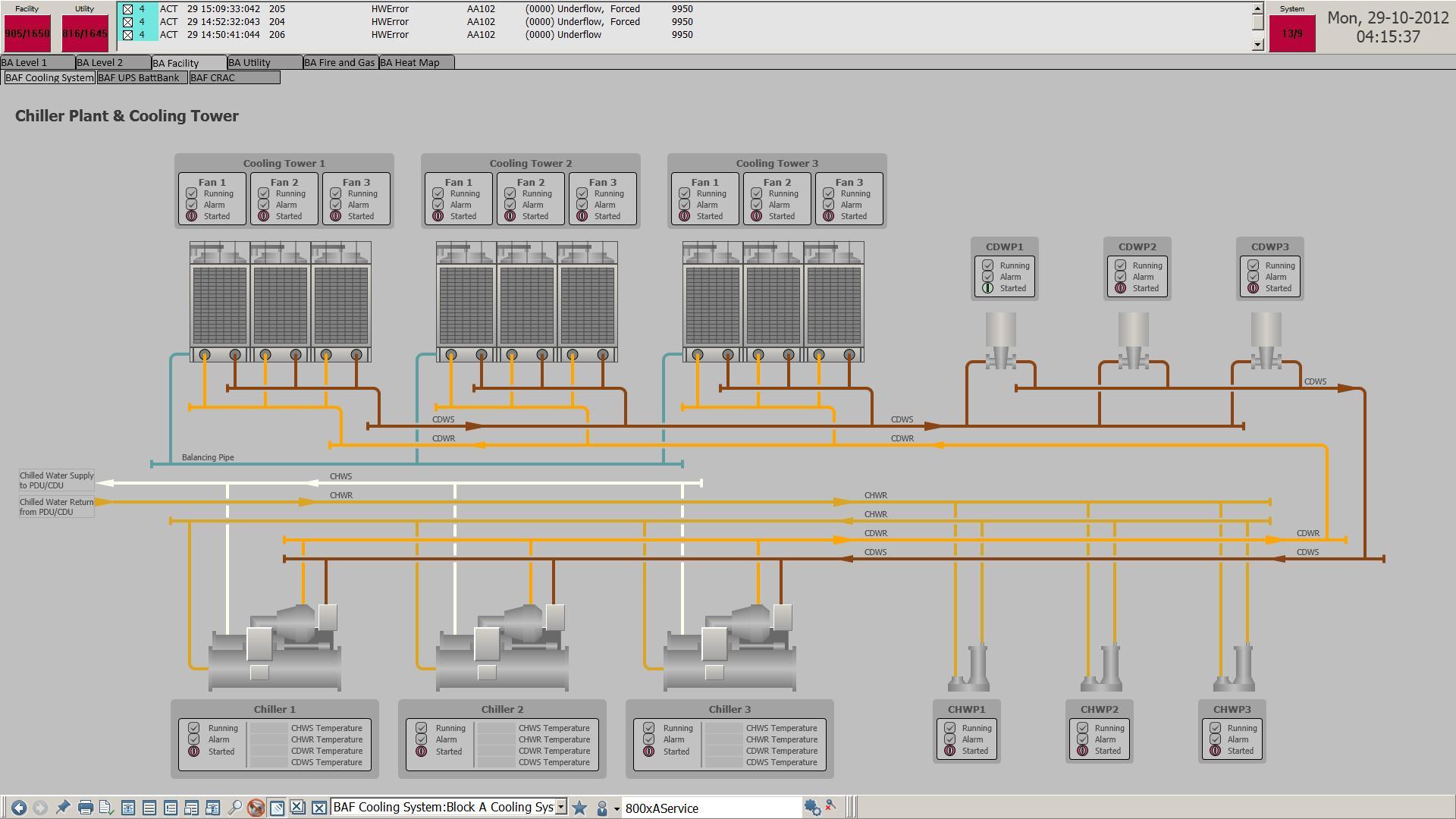1456x819 pixels.
Task: Click the Chiller 3 machine graphic
Action: point(730,648)
